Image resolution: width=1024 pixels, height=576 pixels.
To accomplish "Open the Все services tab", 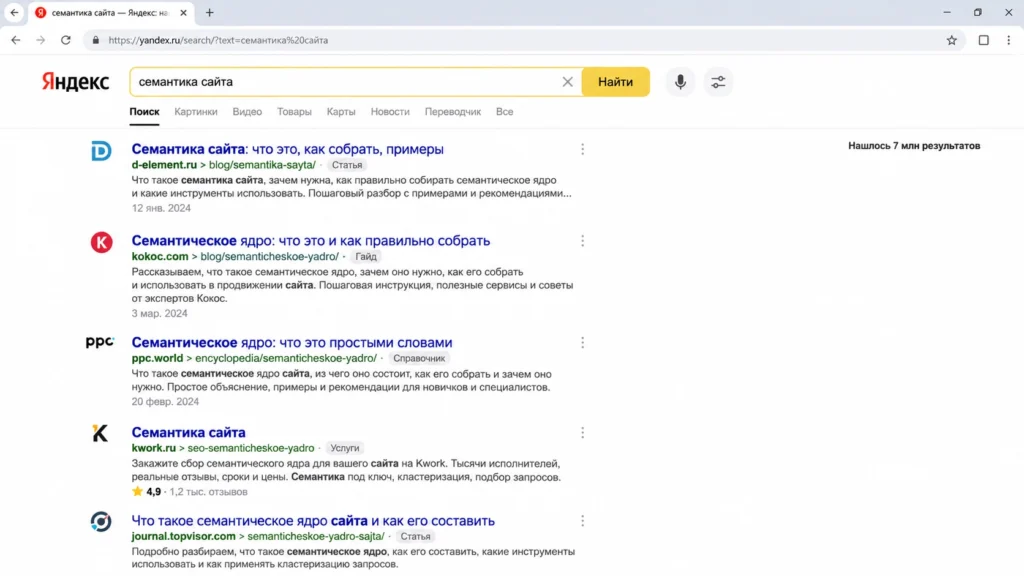I will click(x=504, y=112).
